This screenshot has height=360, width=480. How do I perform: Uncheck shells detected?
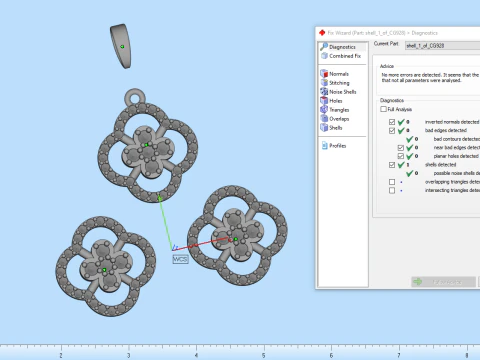[x=392, y=165]
